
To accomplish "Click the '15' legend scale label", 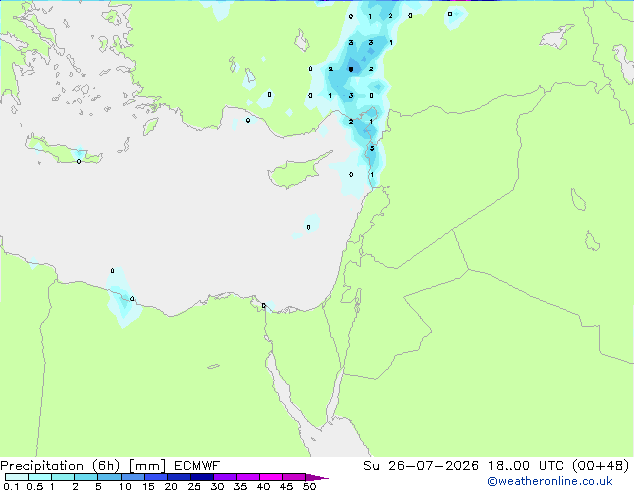I will pos(148,486).
